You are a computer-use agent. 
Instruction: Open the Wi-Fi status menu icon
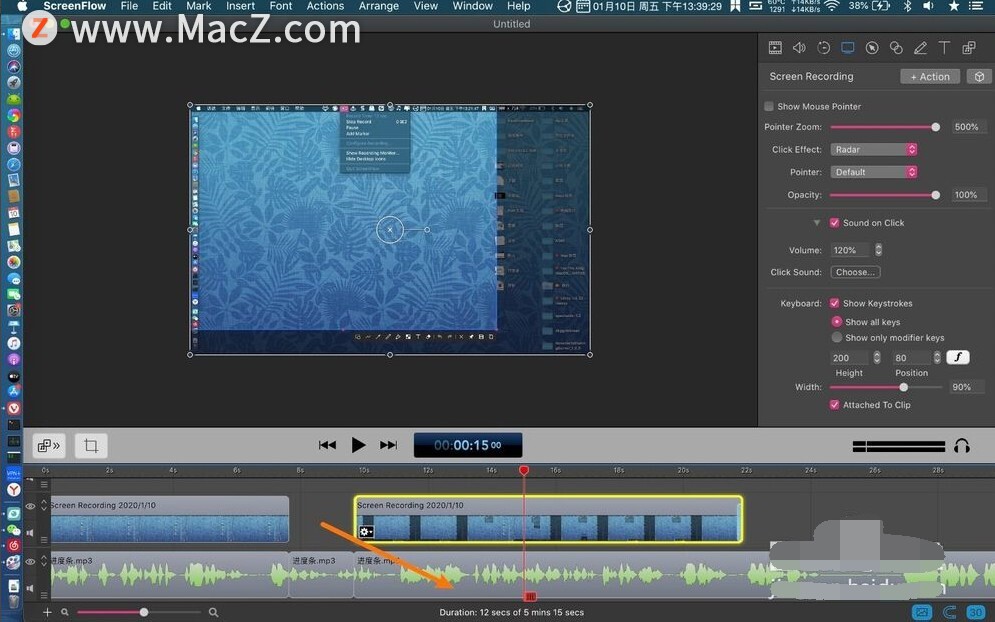832,6
